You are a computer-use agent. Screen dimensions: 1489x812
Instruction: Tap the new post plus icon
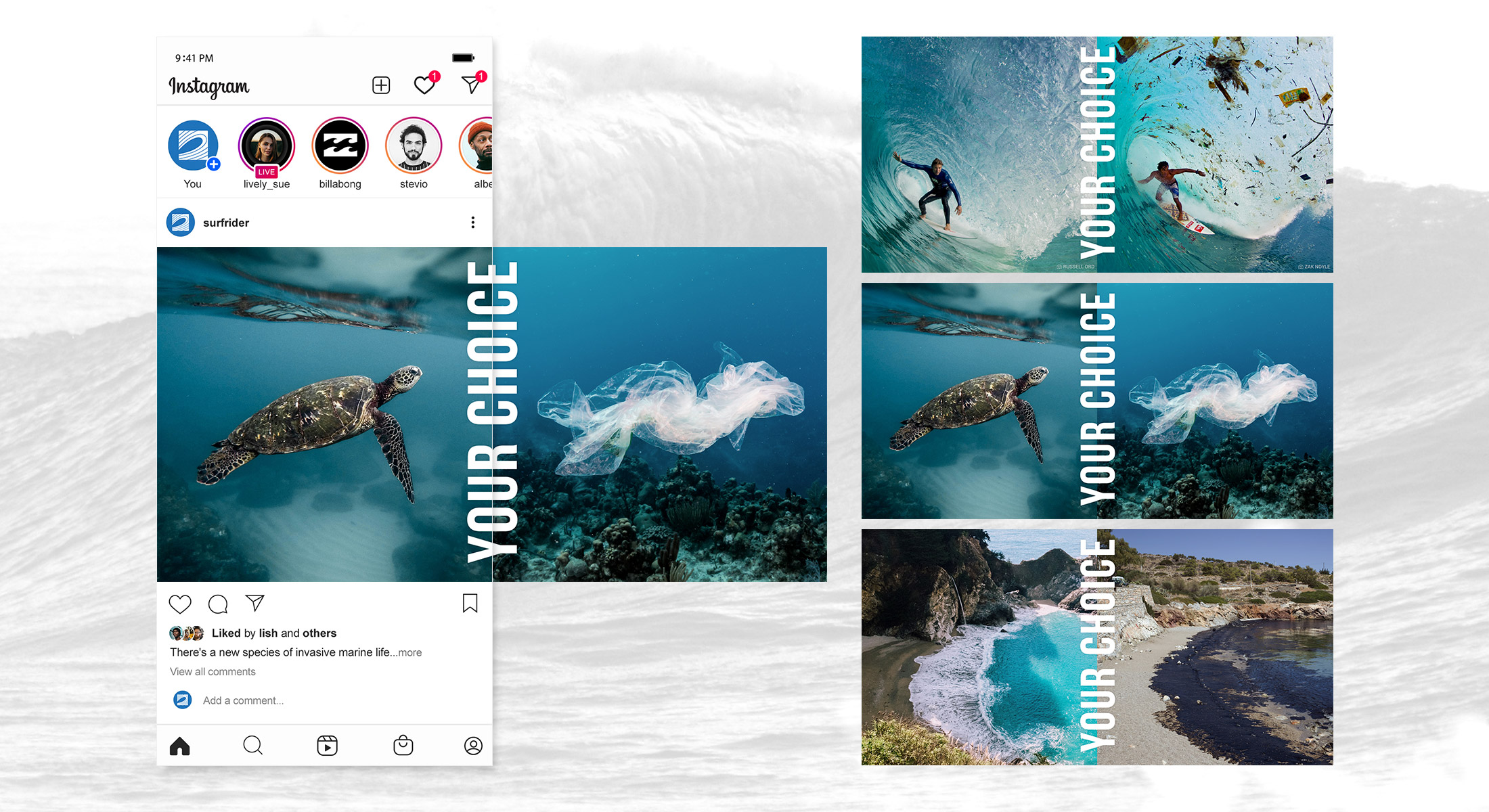tap(381, 85)
